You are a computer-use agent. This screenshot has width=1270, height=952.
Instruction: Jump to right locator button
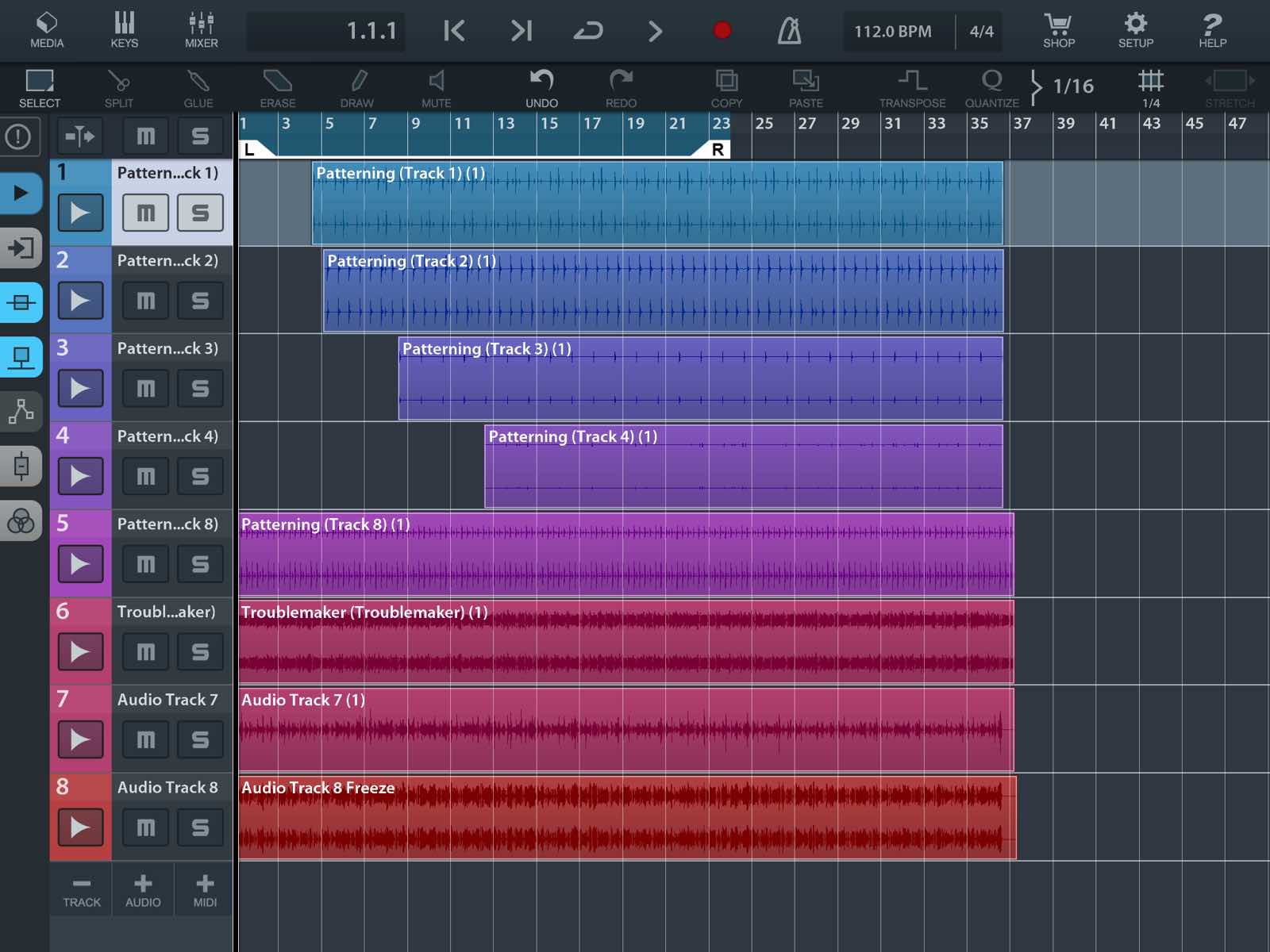(x=521, y=31)
